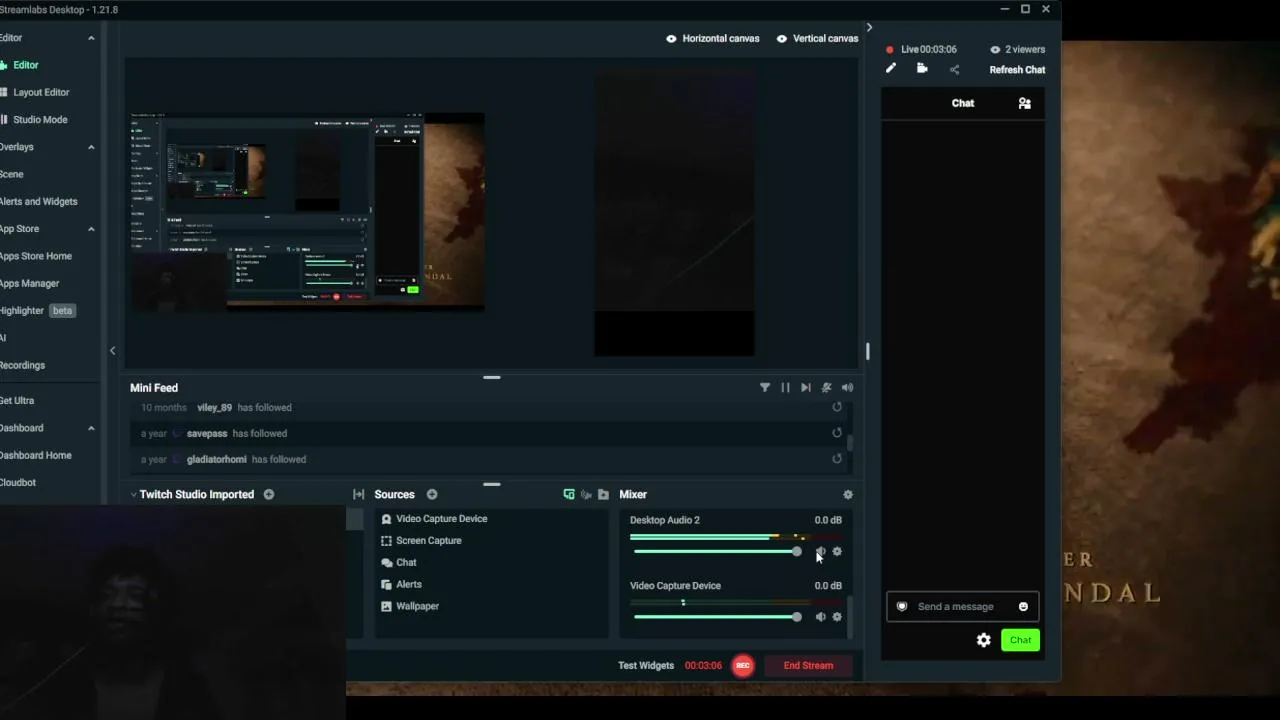Add a new scene next to Twitch Studio Imported
Image resolution: width=1280 pixels, height=720 pixels.
click(x=269, y=495)
